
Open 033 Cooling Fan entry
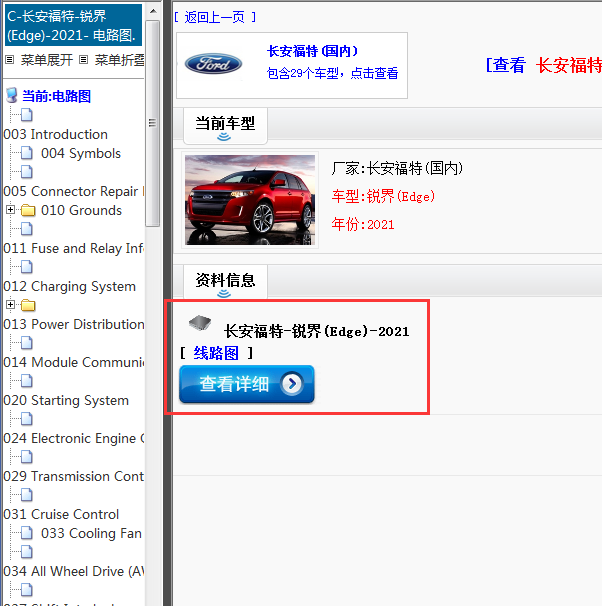coord(91,533)
